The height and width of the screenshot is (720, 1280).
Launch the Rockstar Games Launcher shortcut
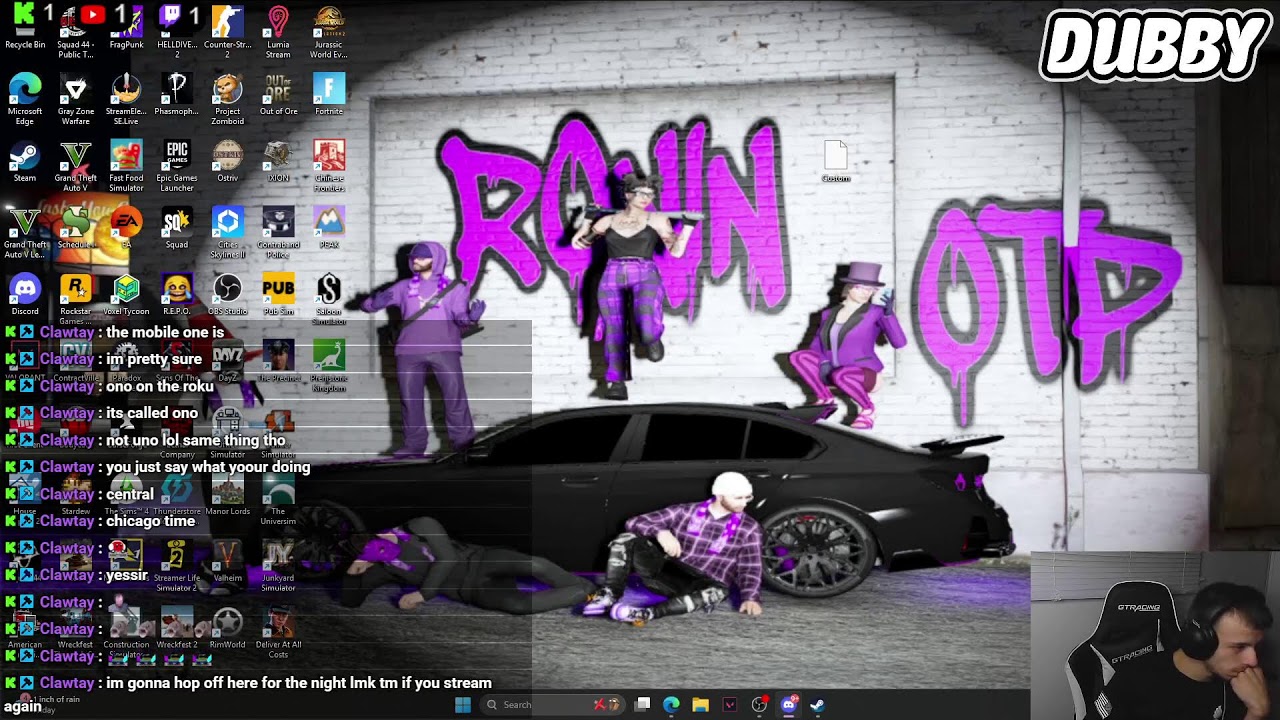[x=75, y=300]
